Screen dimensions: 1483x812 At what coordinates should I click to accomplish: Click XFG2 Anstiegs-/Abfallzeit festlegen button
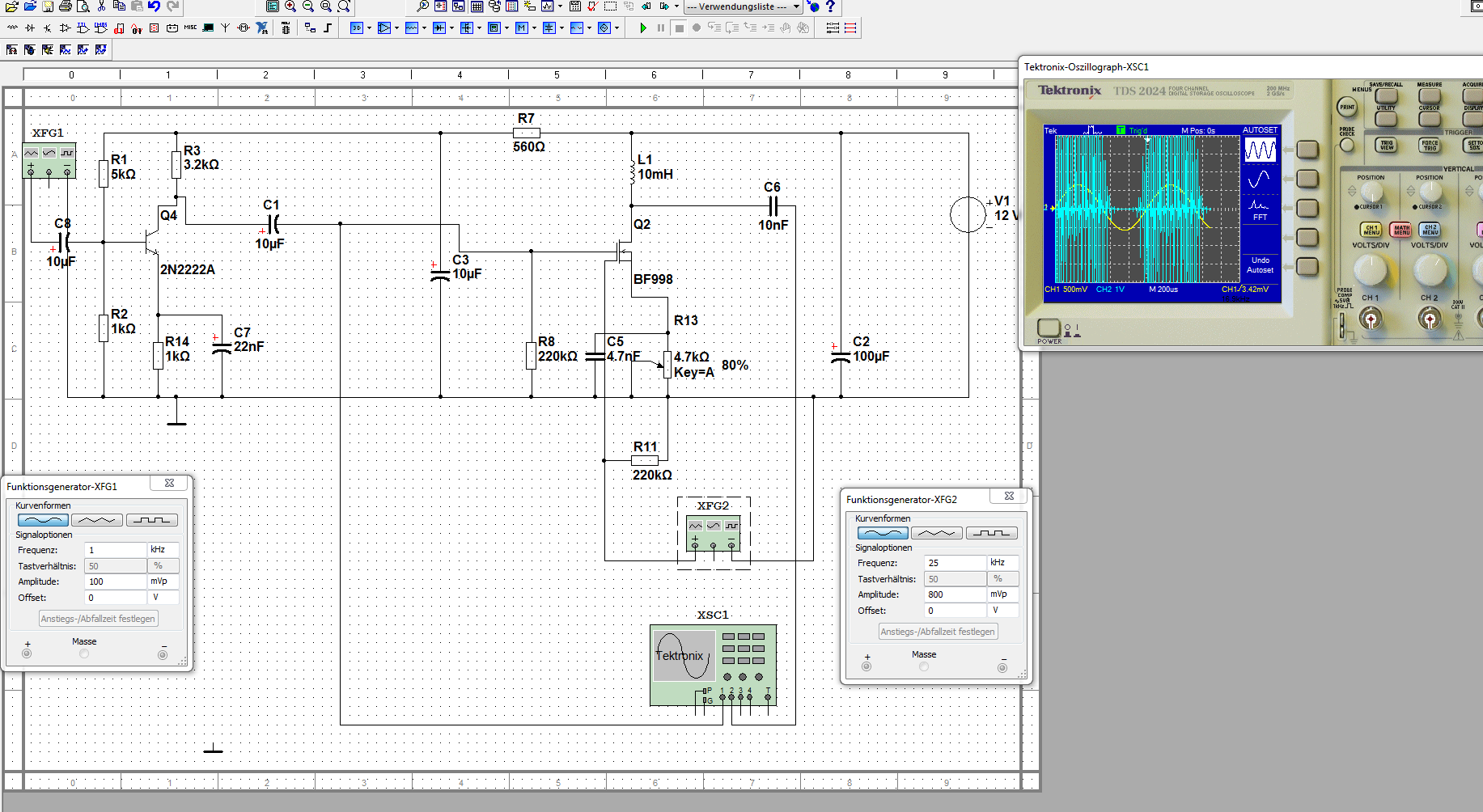pos(939,632)
